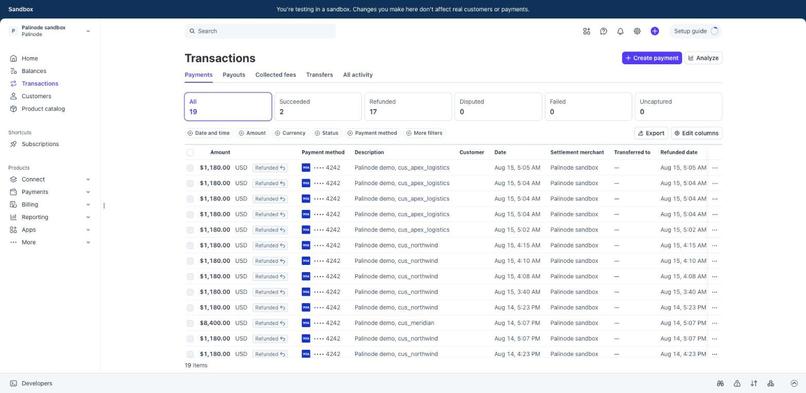Click the Analyze button
The height and width of the screenshot is (393, 806).
tap(703, 58)
